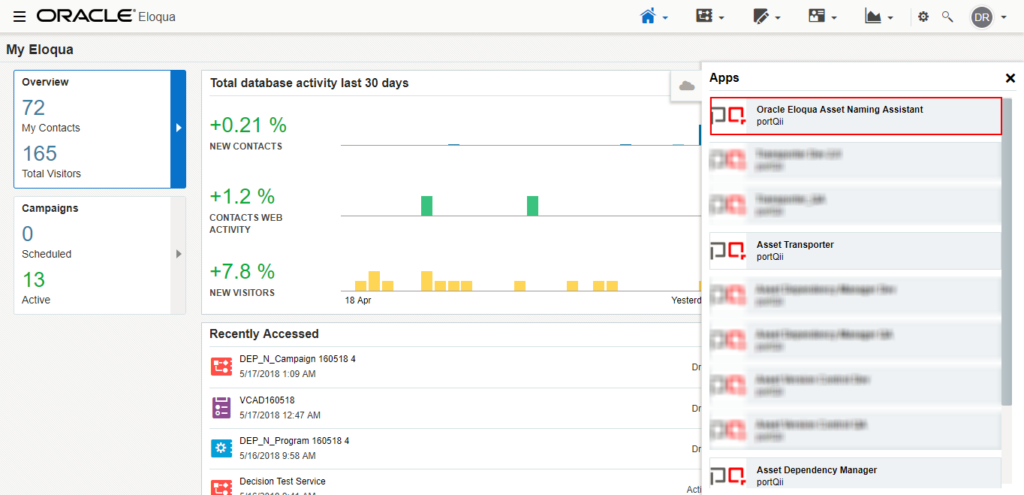Click the Recently Accessed heading
This screenshot has width=1024, height=495.
click(x=264, y=334)
